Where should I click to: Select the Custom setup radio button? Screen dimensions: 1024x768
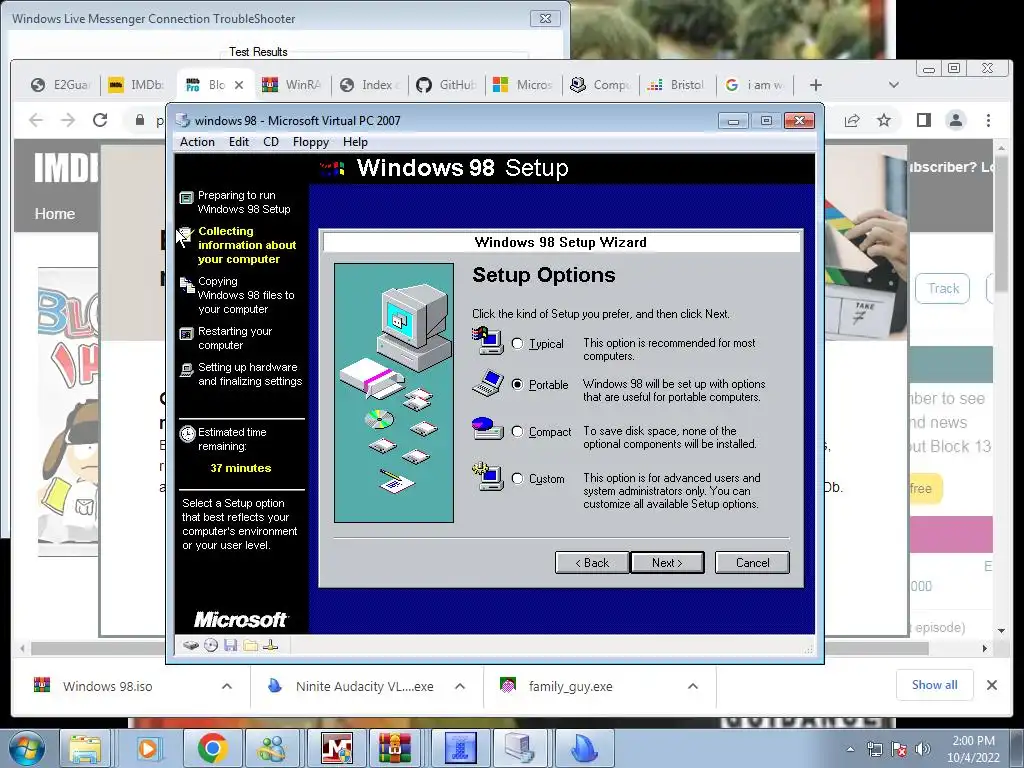517,479
